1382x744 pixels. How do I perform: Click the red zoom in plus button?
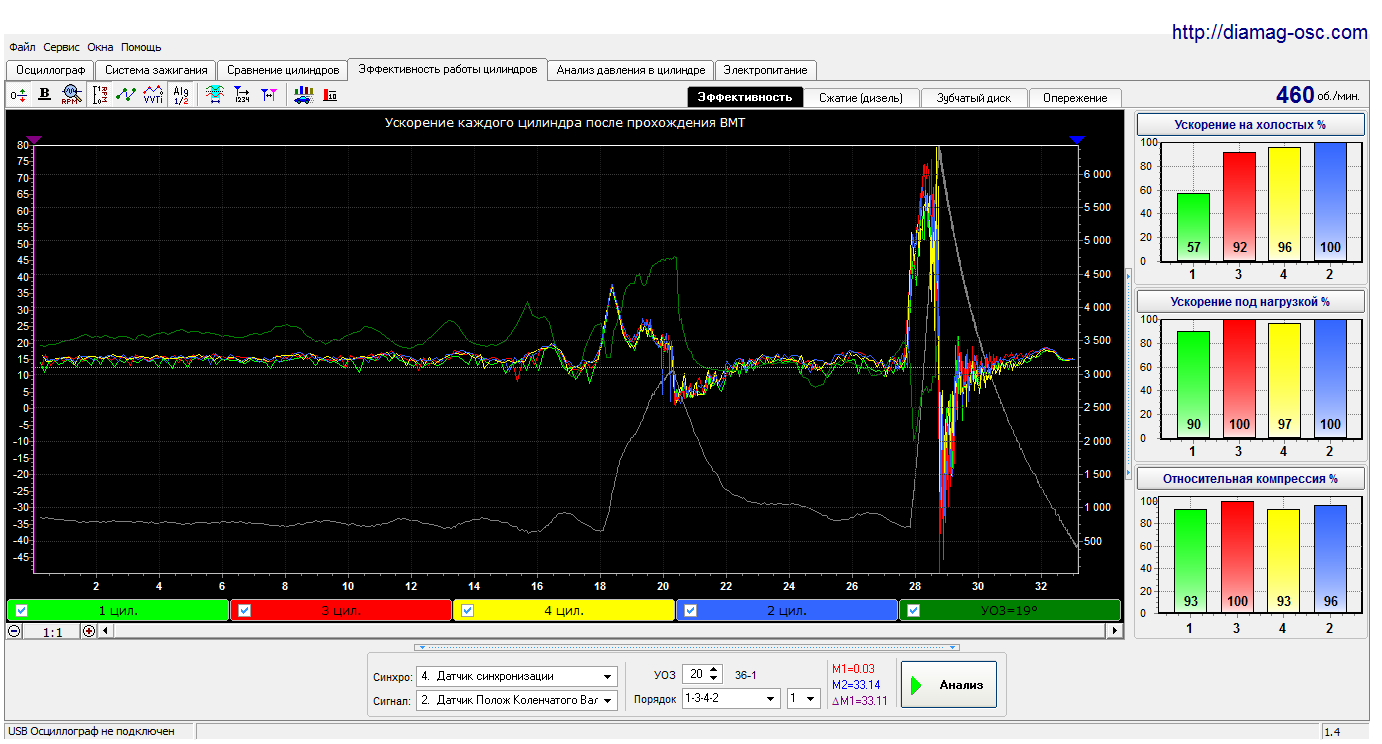pyautogui.click(x=89, y=631)
